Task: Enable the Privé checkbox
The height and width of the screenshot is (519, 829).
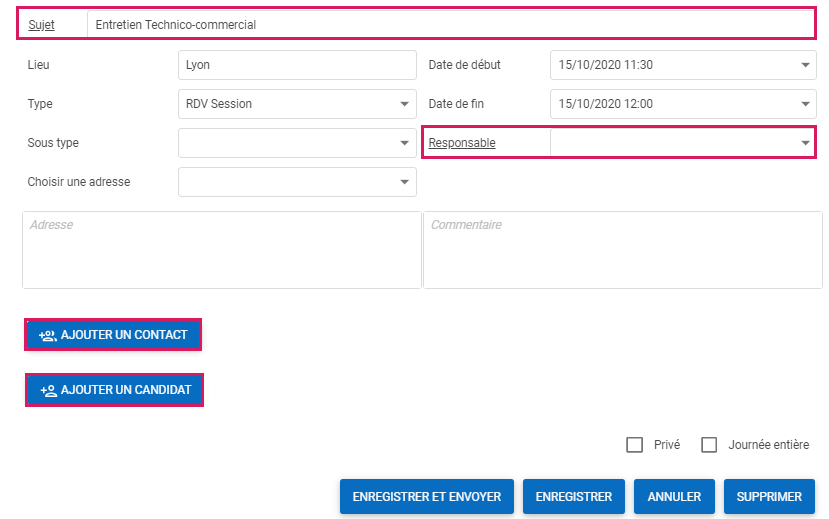Action: point(634,445)
